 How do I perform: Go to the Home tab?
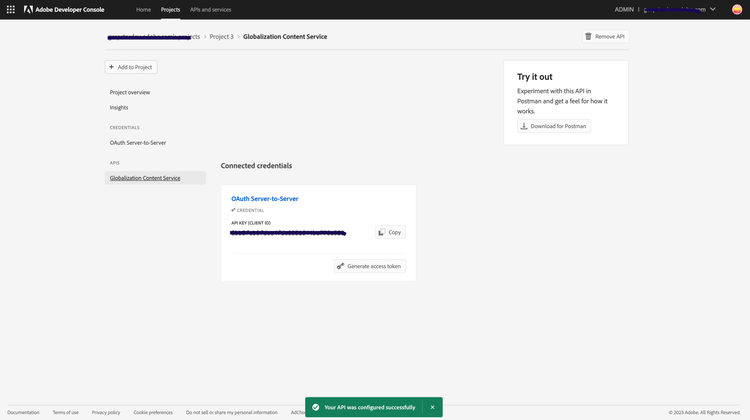(143, 9)
